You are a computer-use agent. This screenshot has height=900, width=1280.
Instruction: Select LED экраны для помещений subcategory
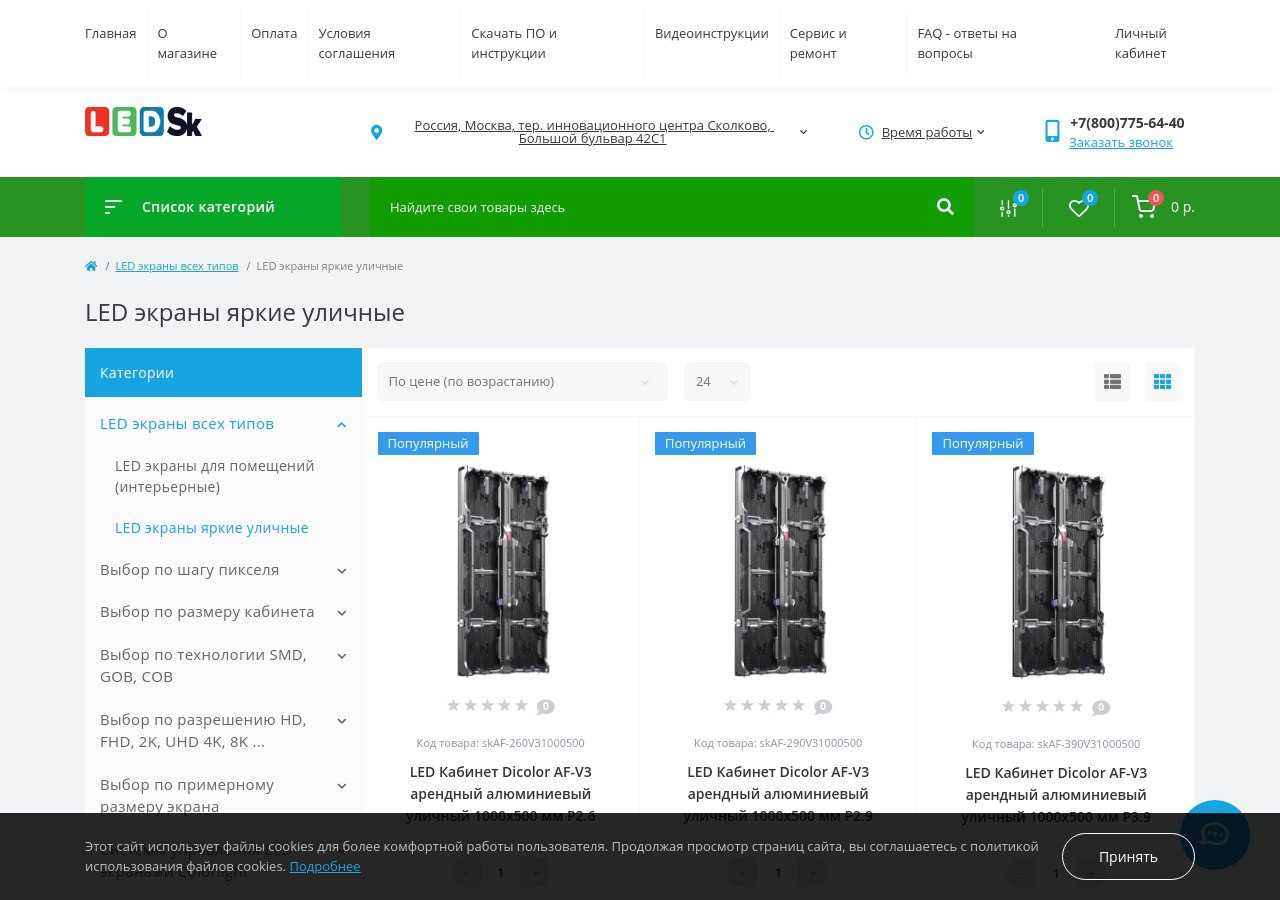(x=215, y=477)
